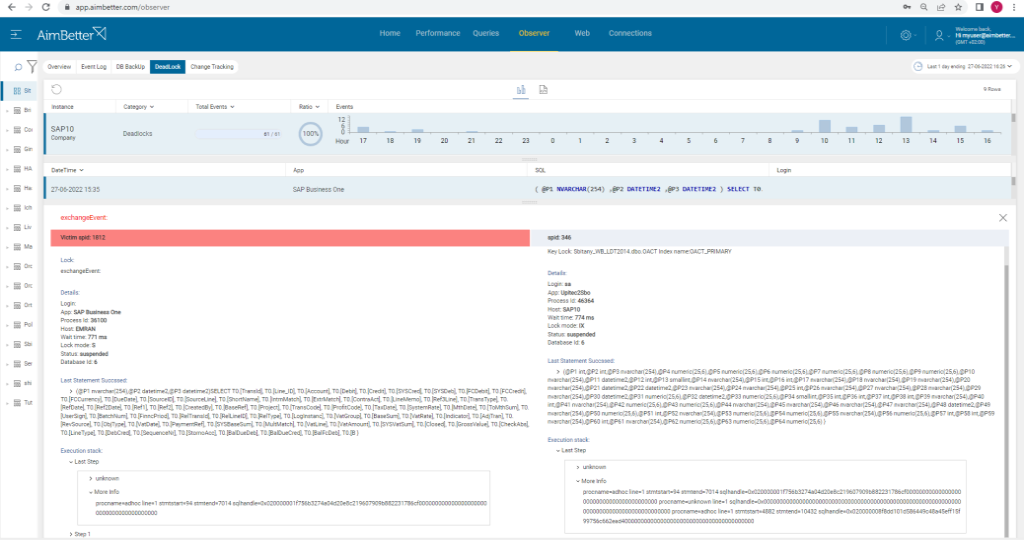1024x540 pixels.
Task: Open the browser side panel icon
Action: [979, 7]
